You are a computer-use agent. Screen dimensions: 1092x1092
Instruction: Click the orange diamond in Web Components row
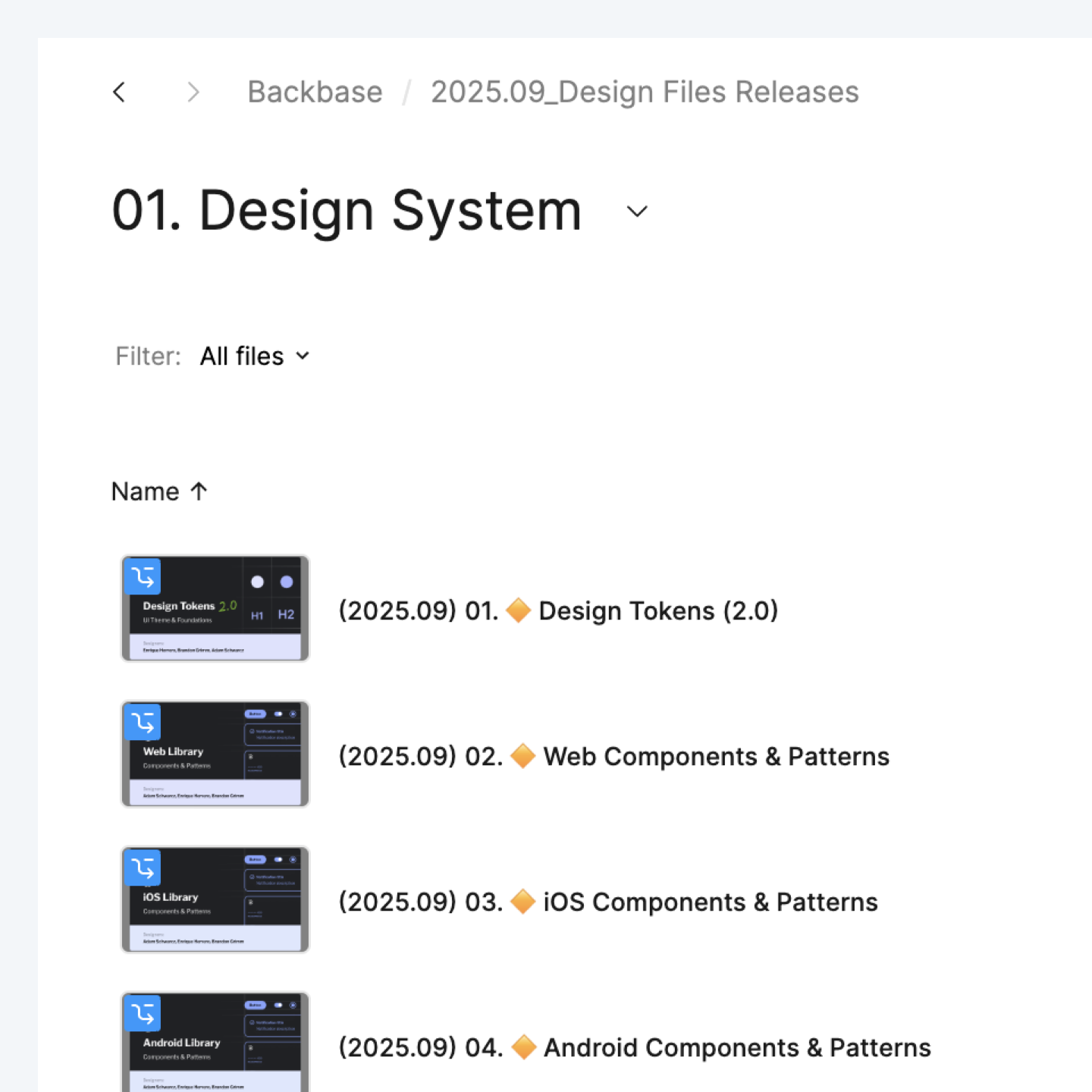point(523,755)
